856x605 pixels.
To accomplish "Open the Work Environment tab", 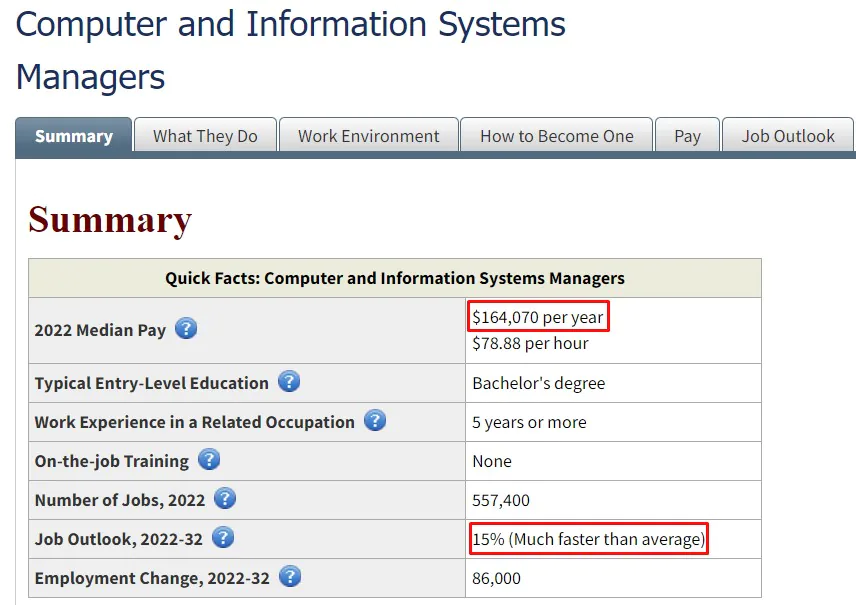I will [x=368, y=135].
